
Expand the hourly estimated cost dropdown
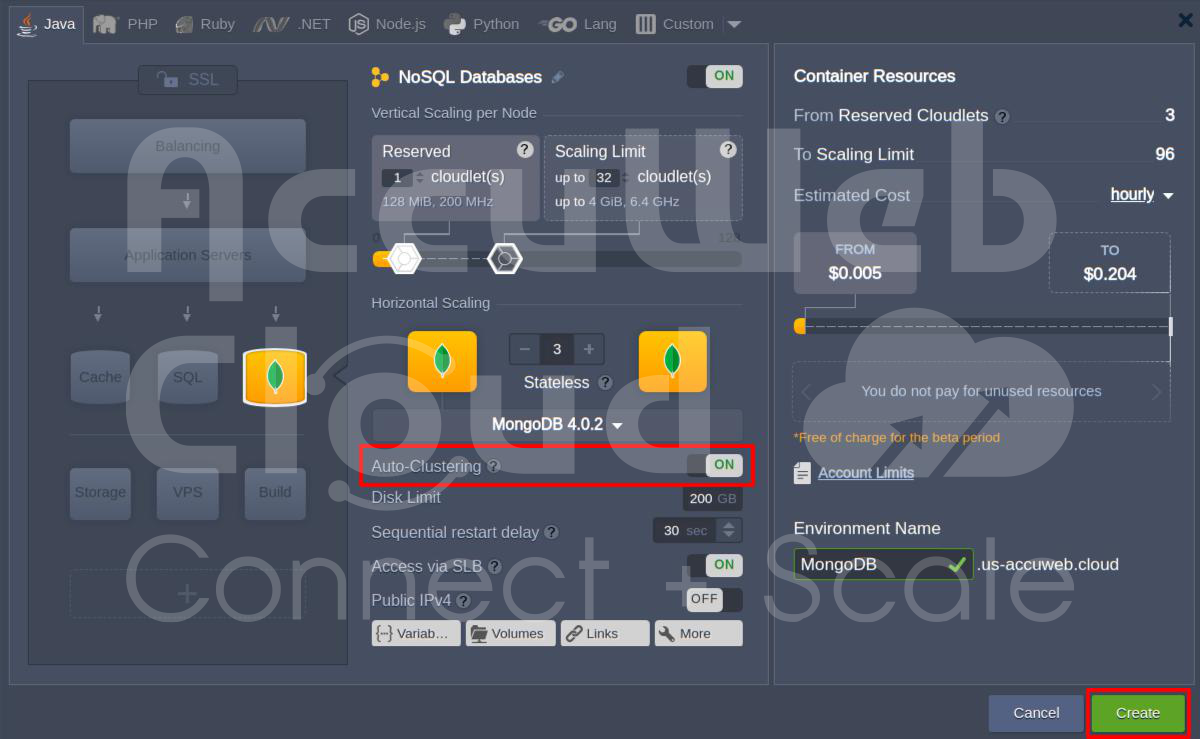pyautogui.click(x=1142, y=195)
